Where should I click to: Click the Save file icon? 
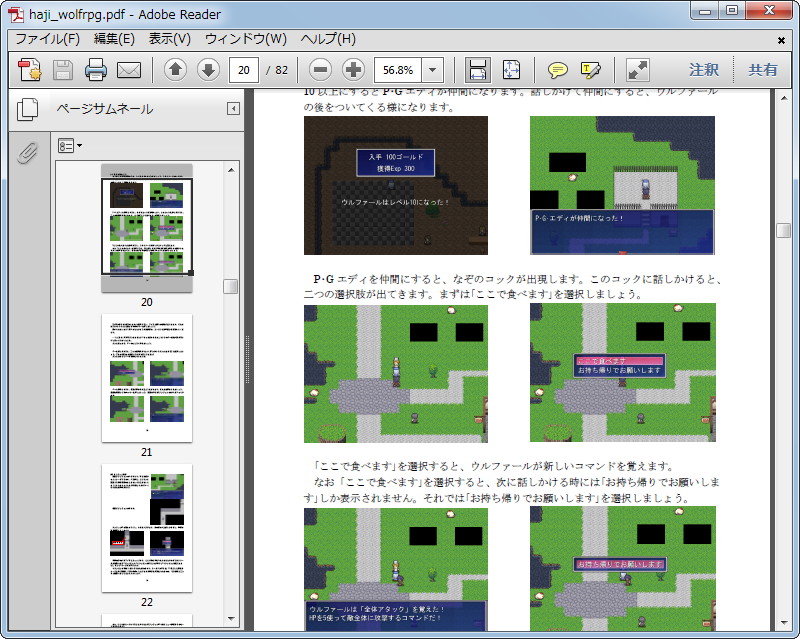click(x=63, y=70)
